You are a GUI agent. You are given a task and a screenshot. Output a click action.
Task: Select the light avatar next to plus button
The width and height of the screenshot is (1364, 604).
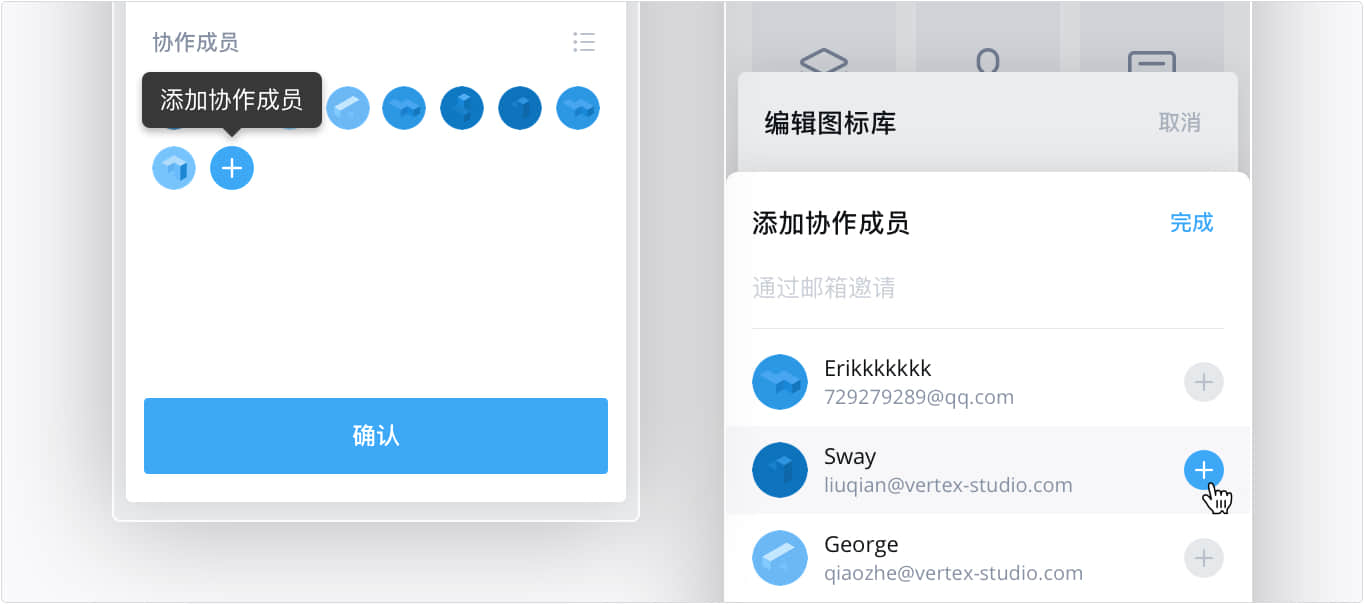(x=174, y=168)
